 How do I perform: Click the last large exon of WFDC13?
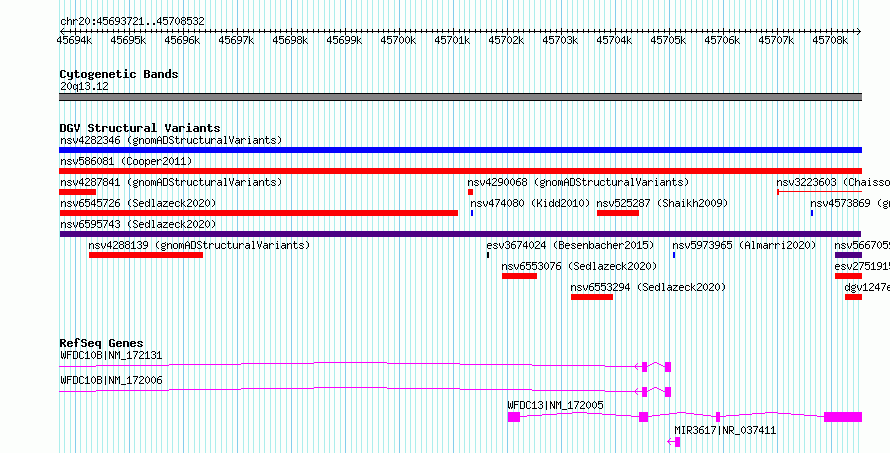tap(843, 417)
